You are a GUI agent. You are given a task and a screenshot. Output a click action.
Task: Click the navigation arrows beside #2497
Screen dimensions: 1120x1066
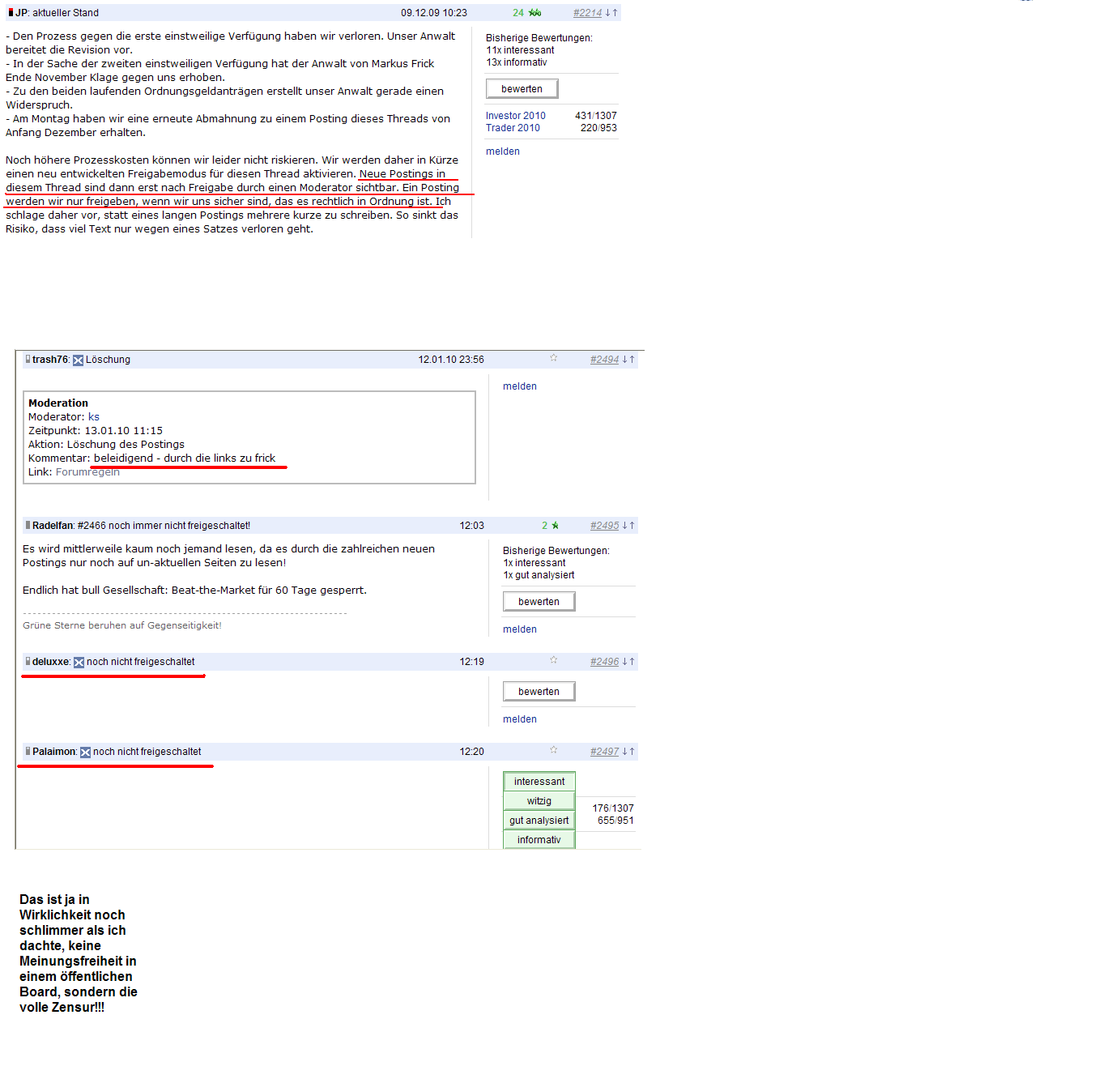pyautogui.click(x=628, y=752)
